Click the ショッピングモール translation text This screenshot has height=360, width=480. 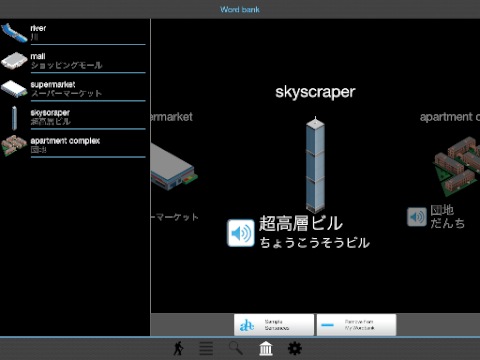pyautogui.click(x=66, y=65)
